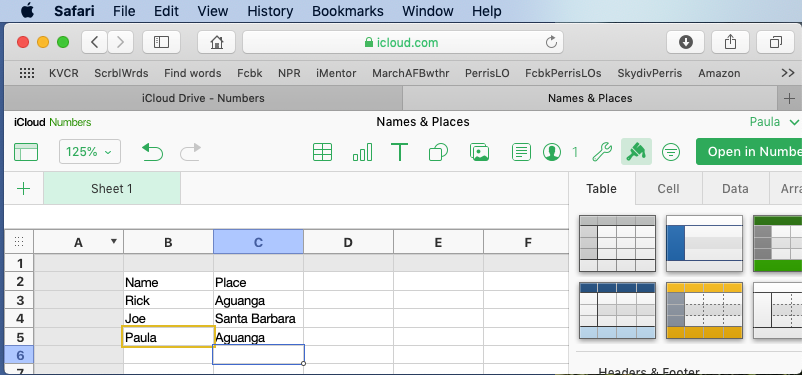This screenshot has height=375, width=802.
Task: Go forward with Safari forward arrow
Action: (121, 42)
